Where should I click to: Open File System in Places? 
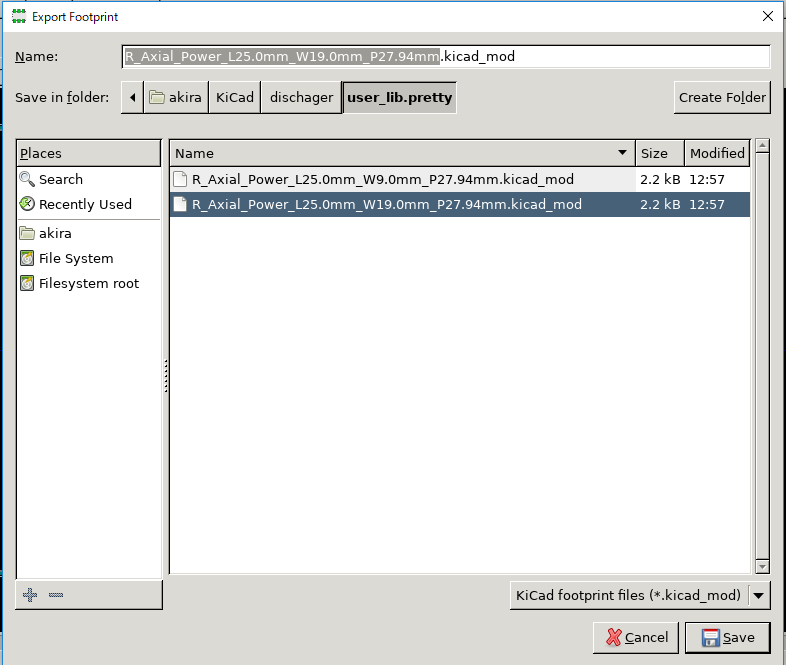click(x=76, y=259)
